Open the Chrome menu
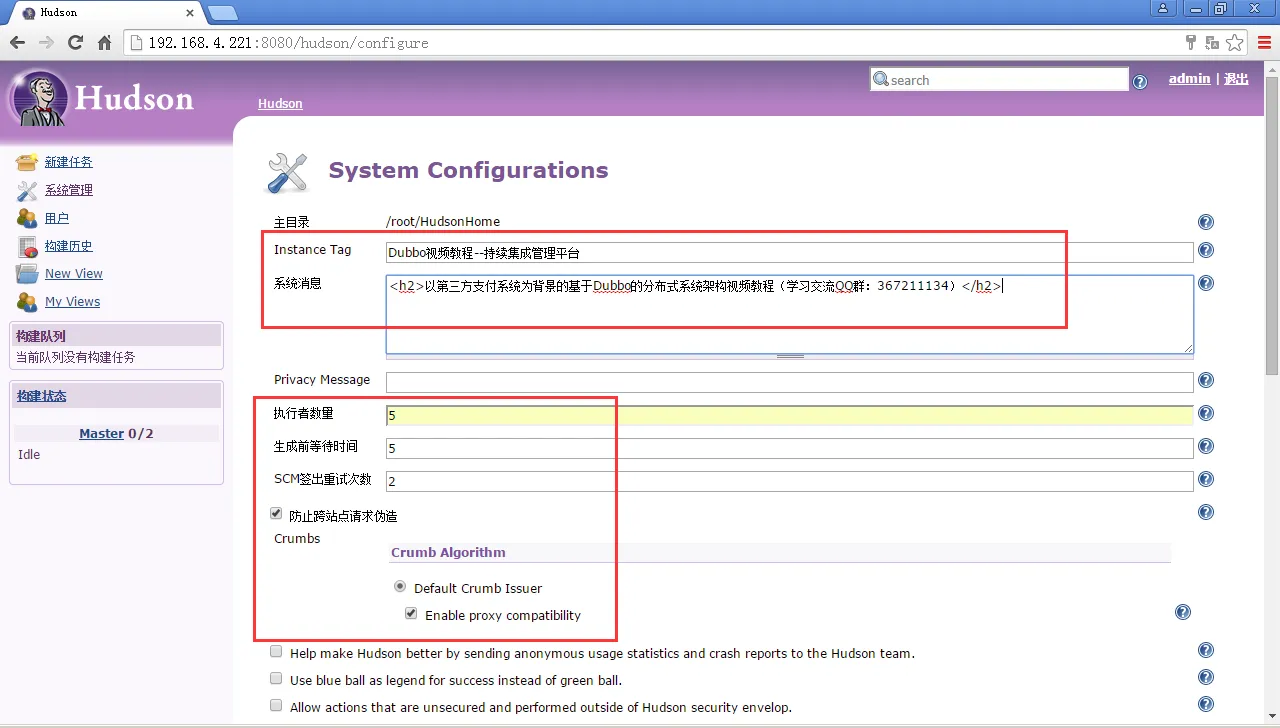 click(1264, 43)
